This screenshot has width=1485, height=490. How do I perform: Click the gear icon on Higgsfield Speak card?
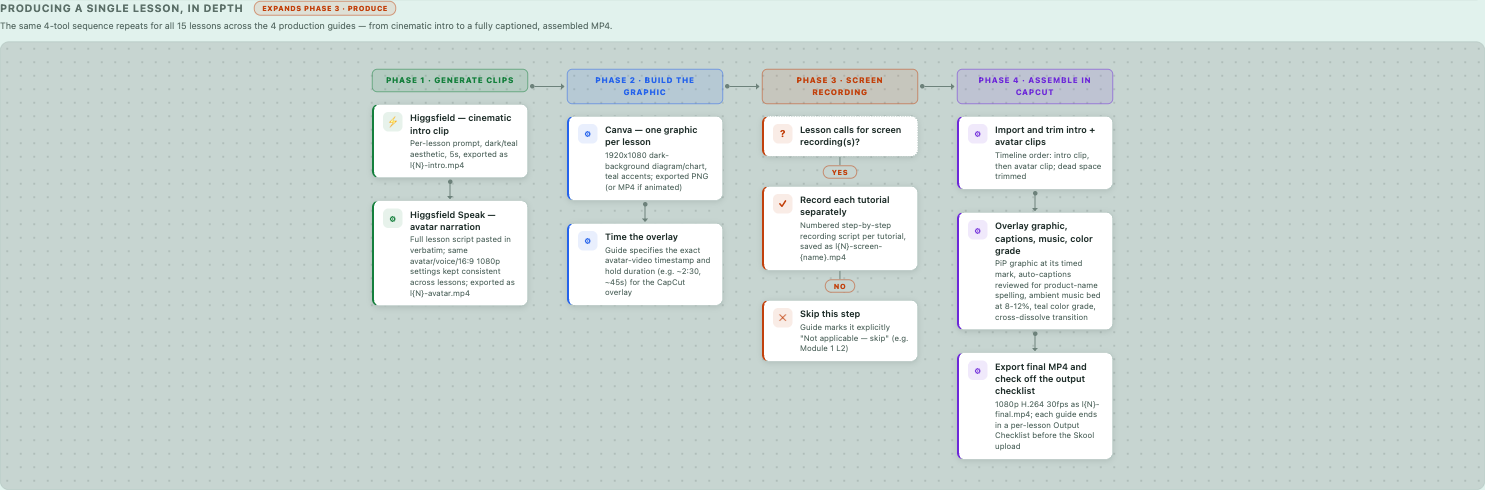392,218
